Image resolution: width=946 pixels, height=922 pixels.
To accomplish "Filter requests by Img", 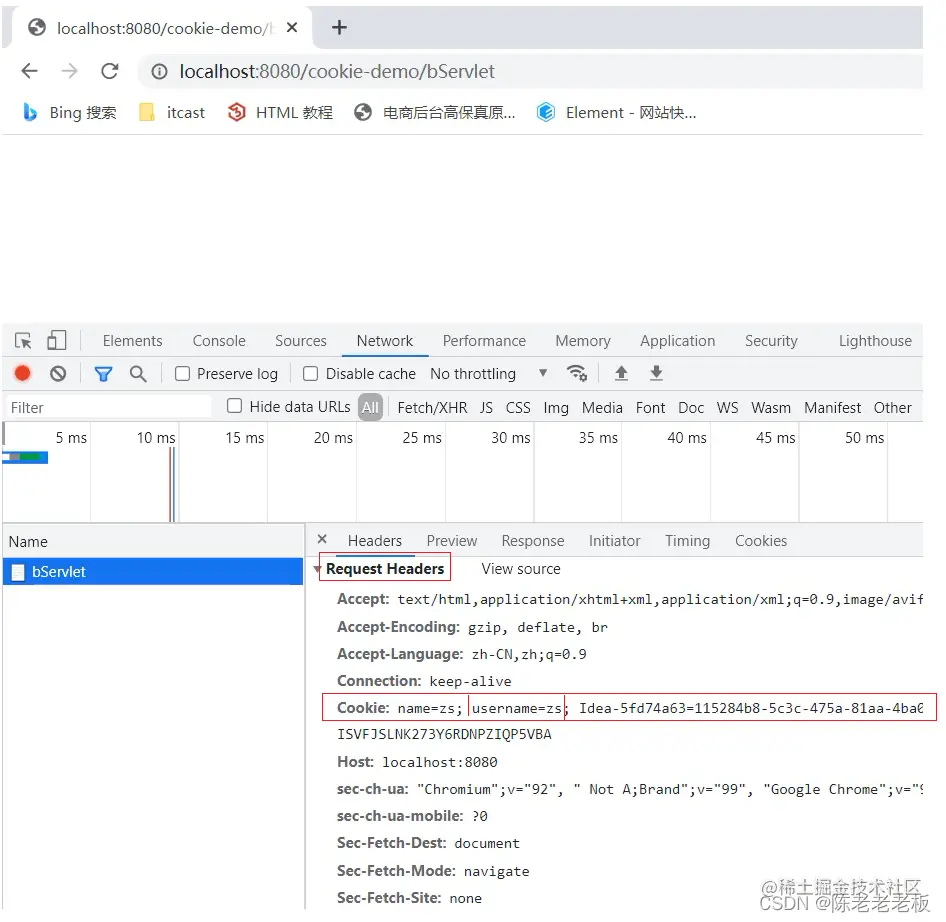I will [556, 408].
